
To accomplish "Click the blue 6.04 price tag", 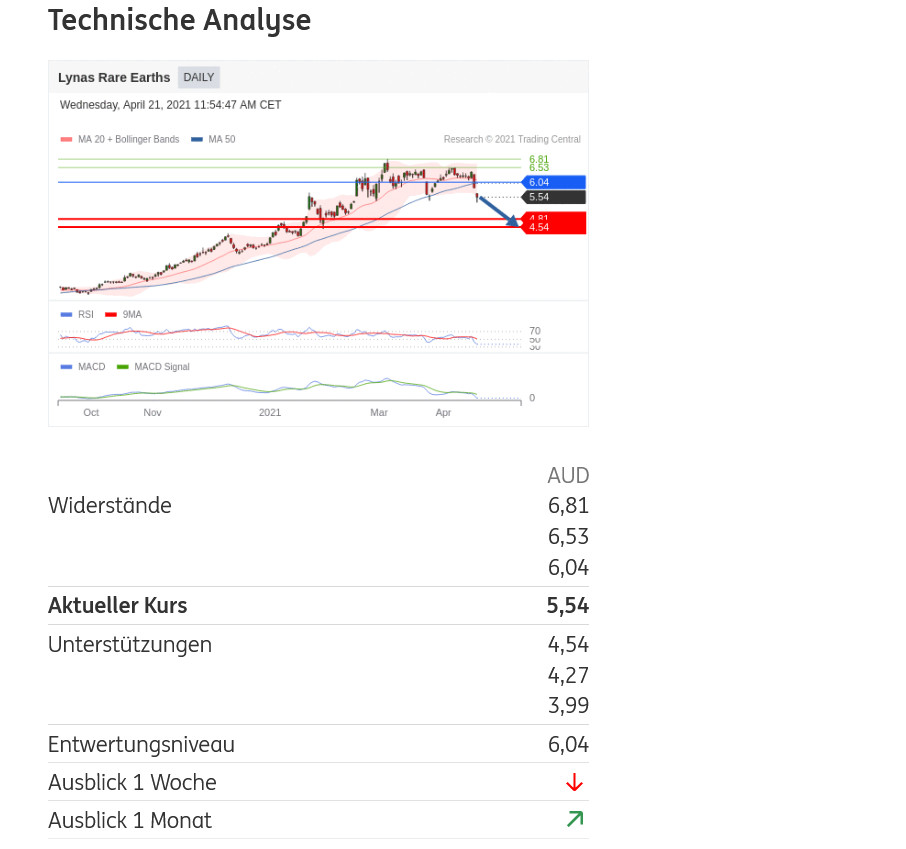I will pos(553,182).
